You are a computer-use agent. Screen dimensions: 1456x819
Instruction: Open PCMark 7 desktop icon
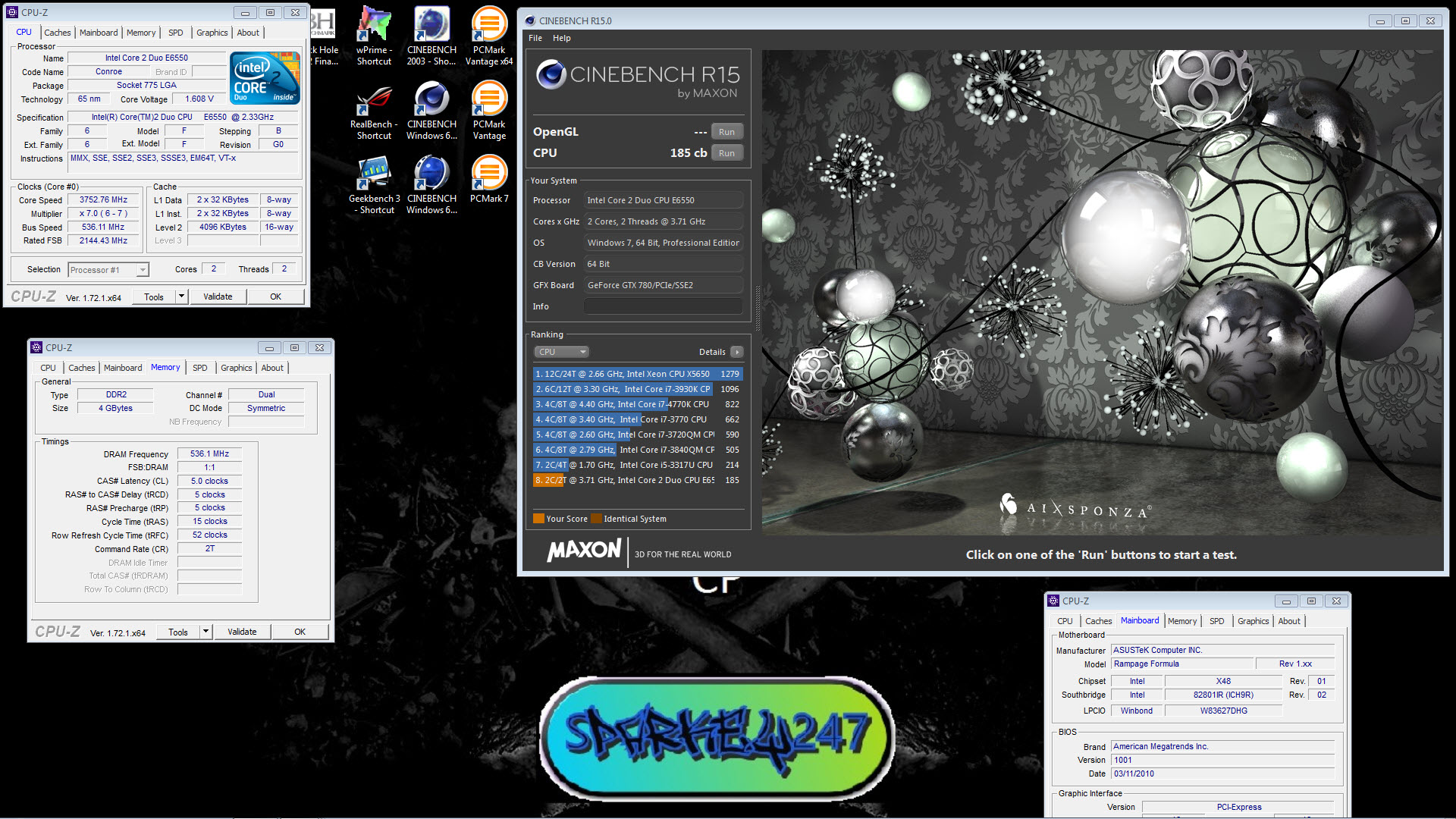[489, 180]
